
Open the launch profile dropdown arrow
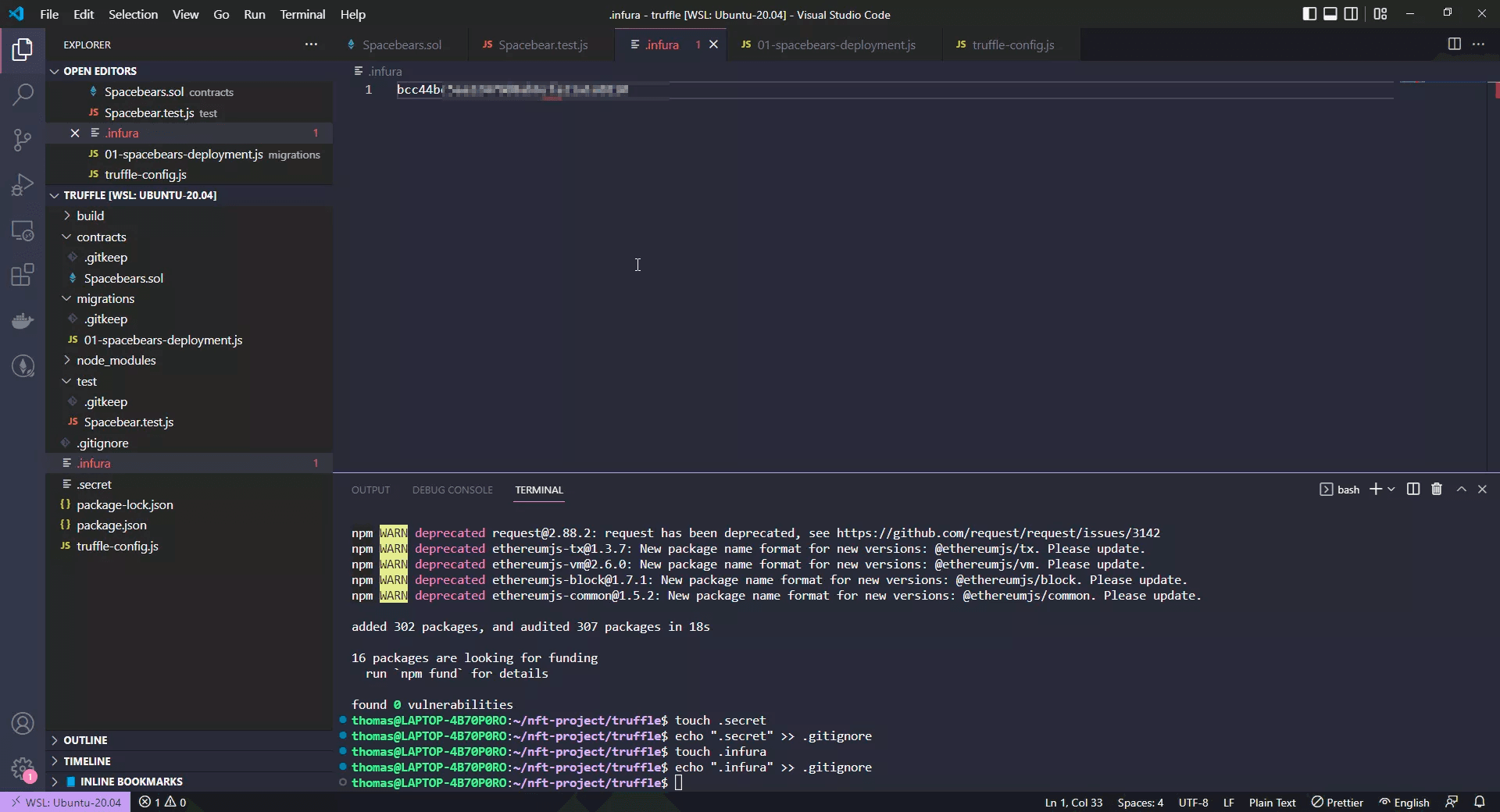click(1391, 490)
